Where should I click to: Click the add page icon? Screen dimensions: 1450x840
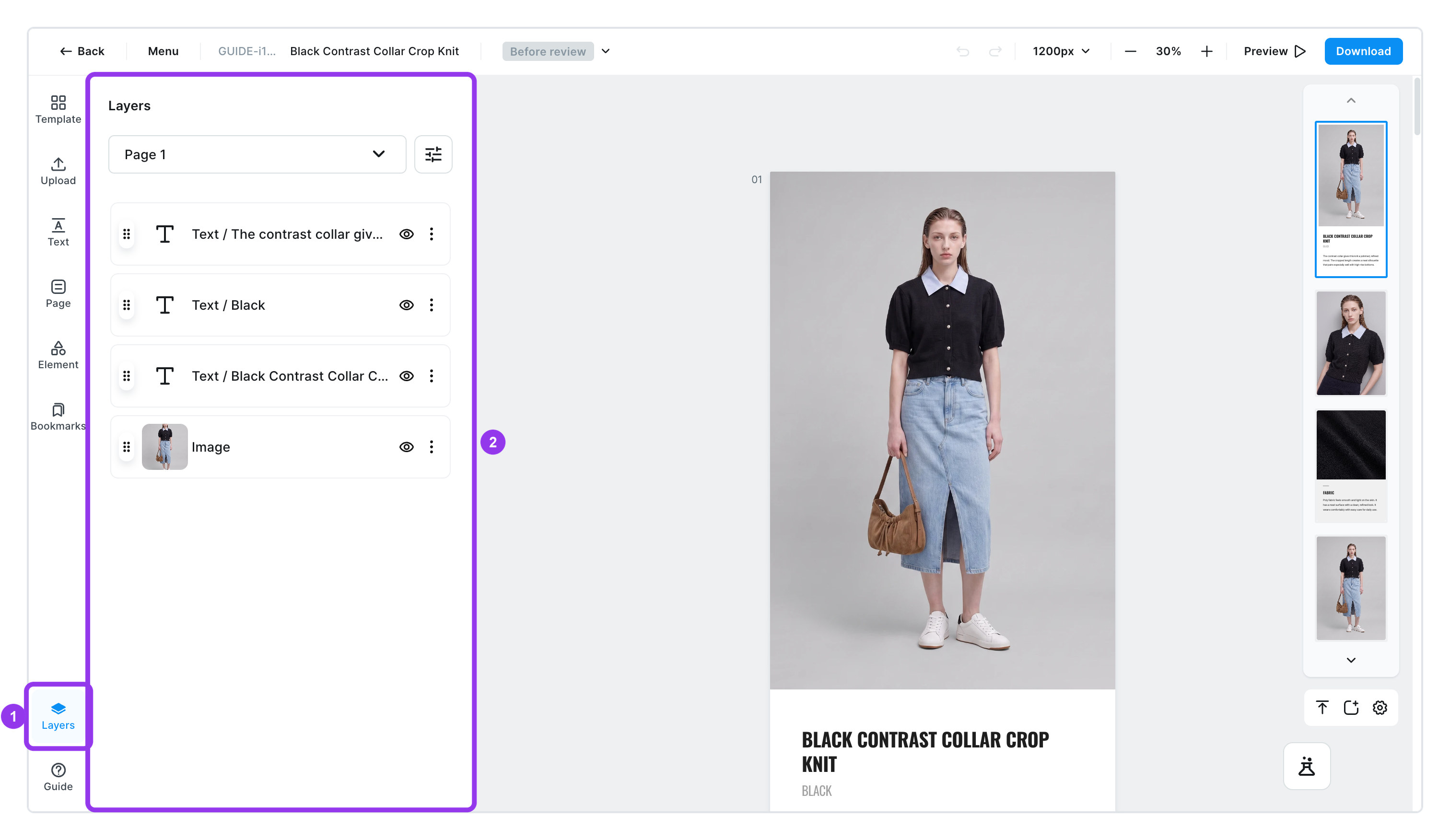point(1351,707)
